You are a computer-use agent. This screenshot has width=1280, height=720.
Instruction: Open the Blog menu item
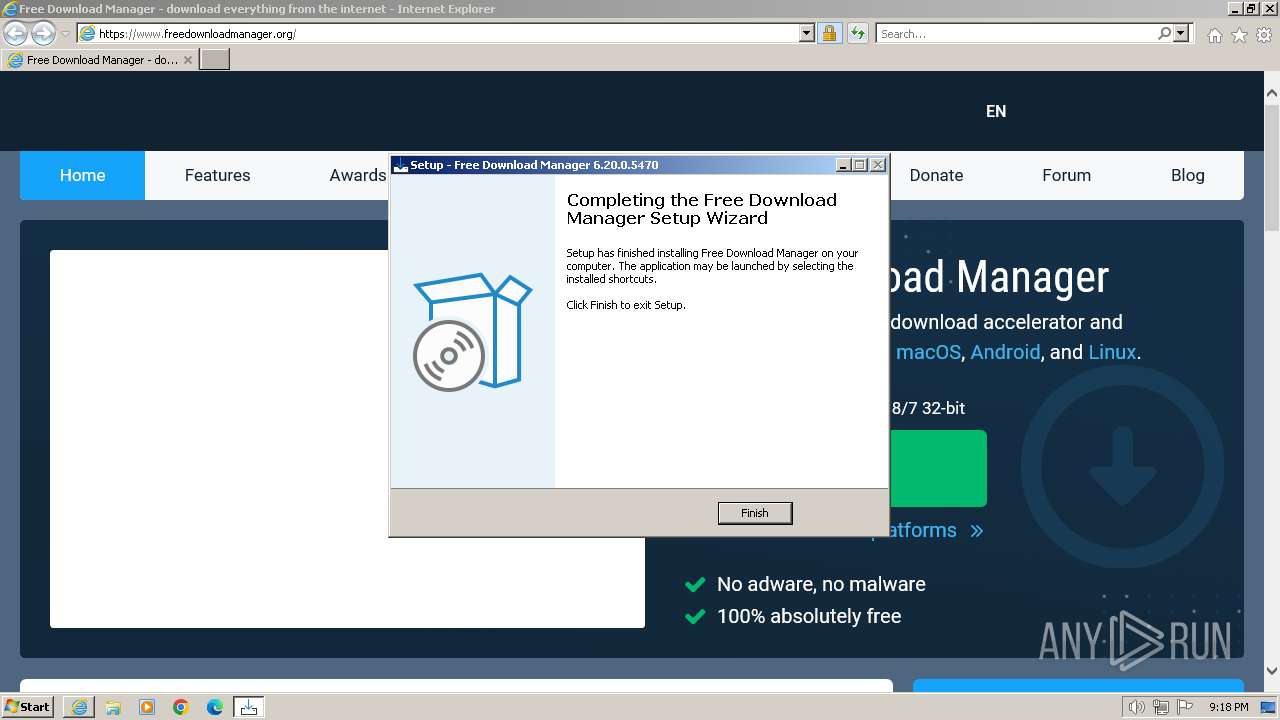click(x=1187, y=175)
